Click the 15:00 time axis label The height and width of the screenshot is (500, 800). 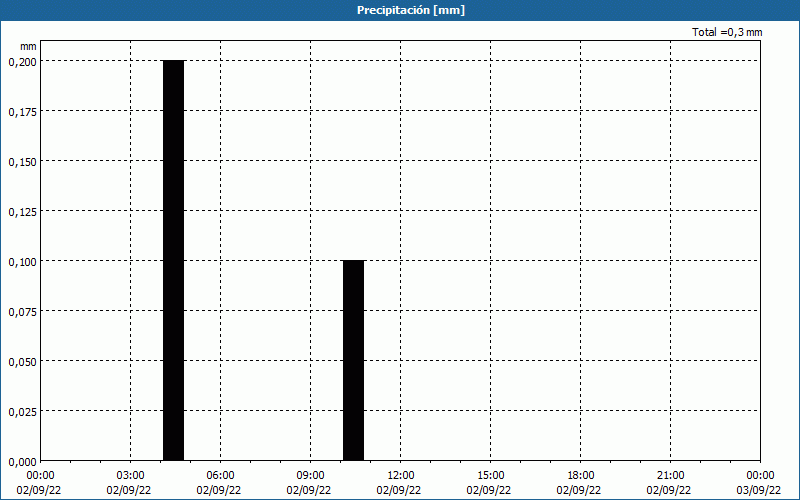pyautogui.click(x=490, y=476)
